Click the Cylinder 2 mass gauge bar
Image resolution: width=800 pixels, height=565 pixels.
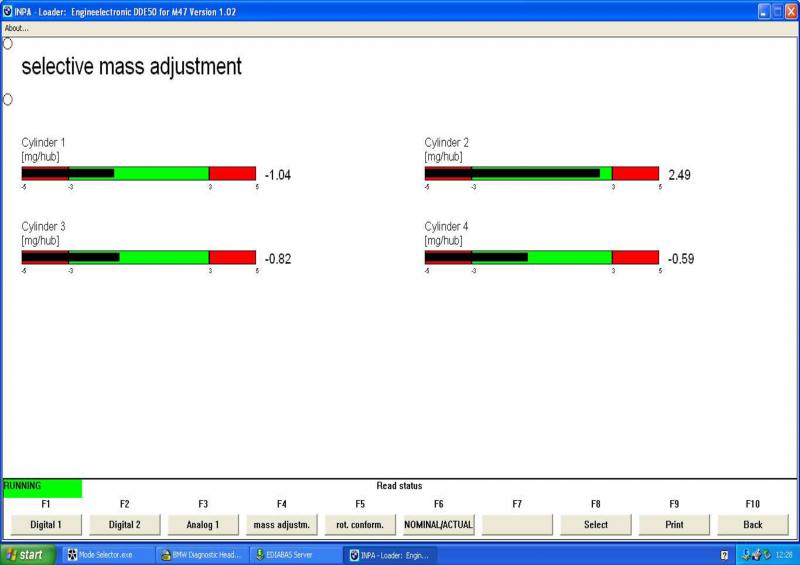[x=541, y=174]
